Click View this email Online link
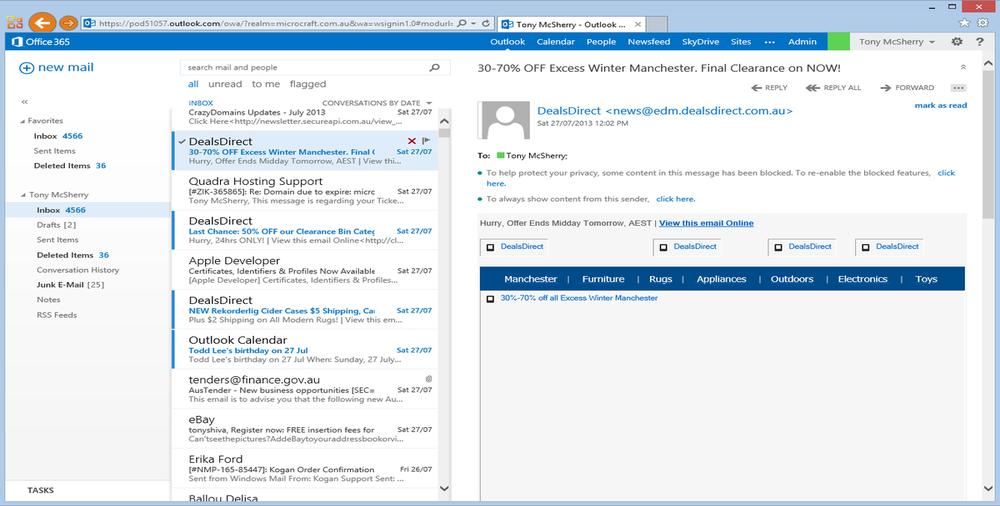This screenshot has width=1000, height=506. click(x=706, y=223)
